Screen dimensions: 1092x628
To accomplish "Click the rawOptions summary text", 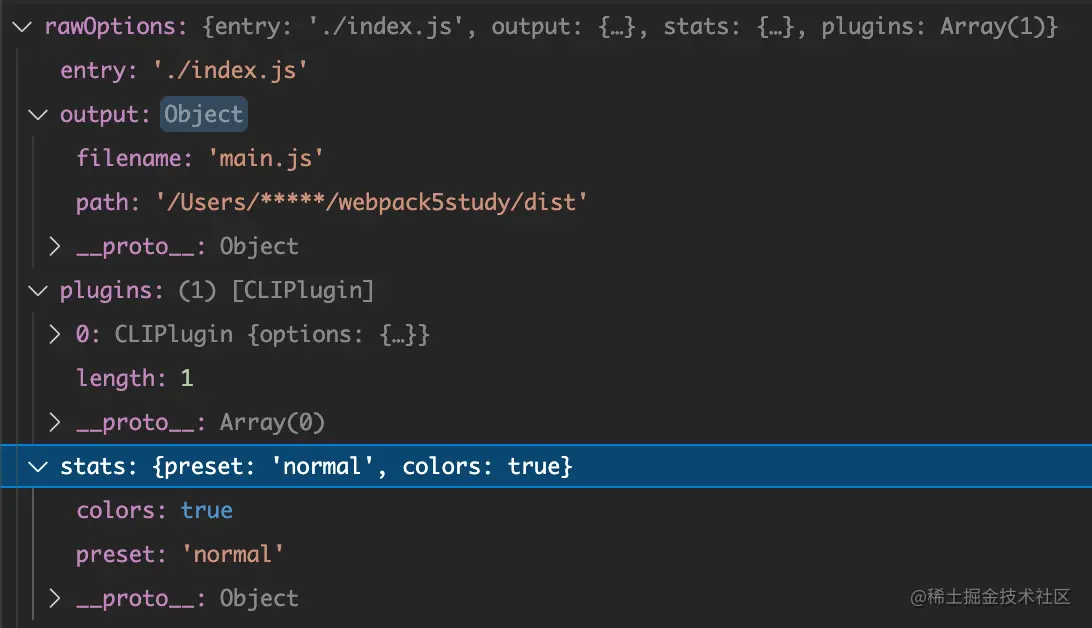I will tap(630, 27).
